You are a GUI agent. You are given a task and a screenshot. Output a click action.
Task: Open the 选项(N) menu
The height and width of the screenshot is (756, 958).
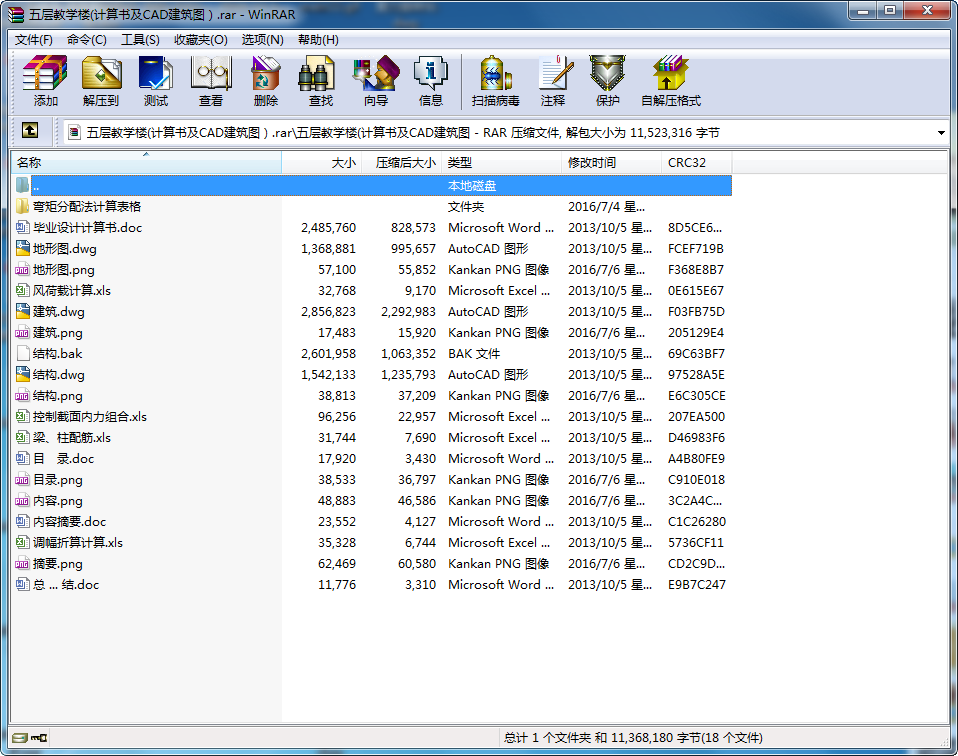pyautogui.click(x=262, y=40)
